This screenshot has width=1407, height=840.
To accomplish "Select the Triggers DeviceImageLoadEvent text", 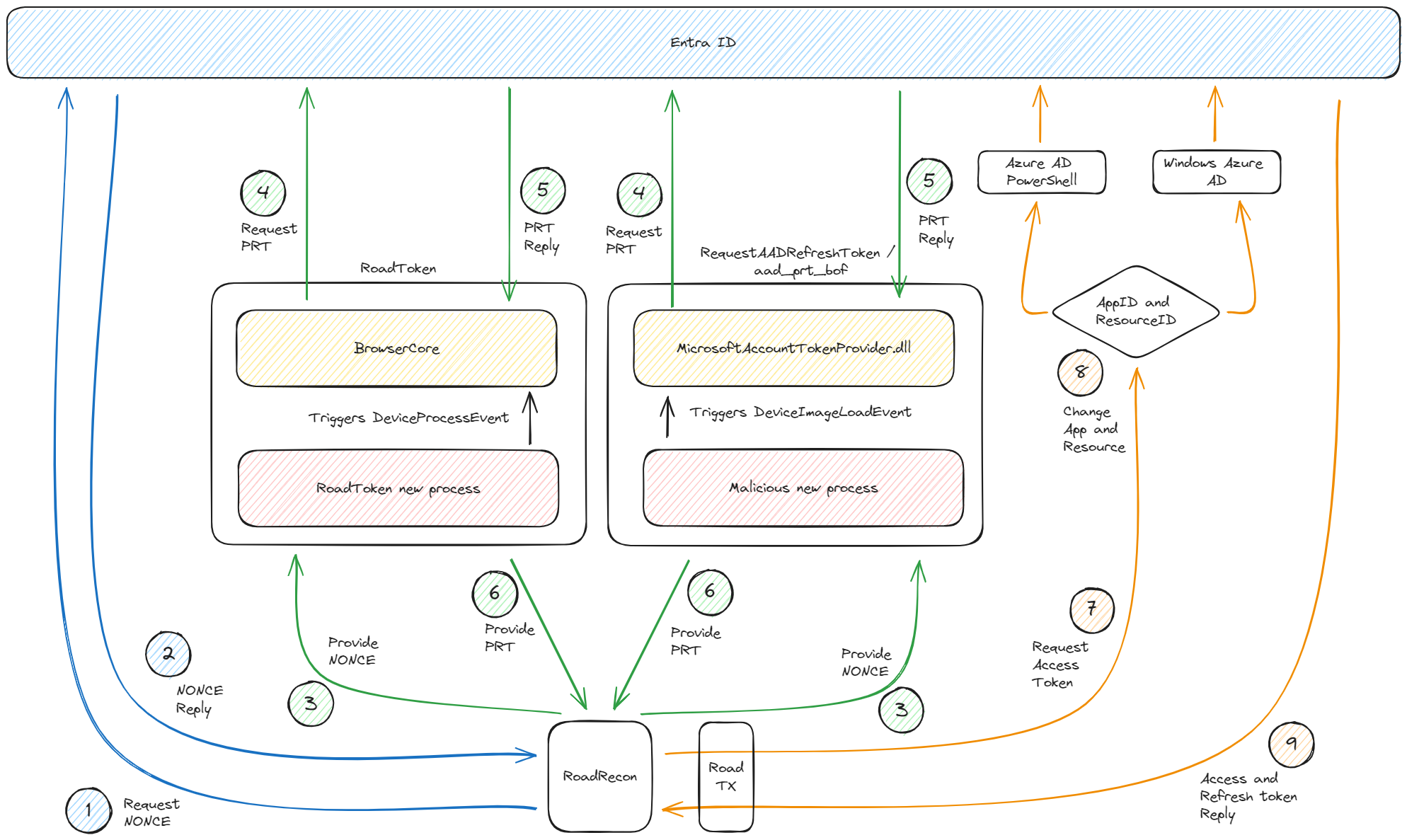I will coord(800,413).
